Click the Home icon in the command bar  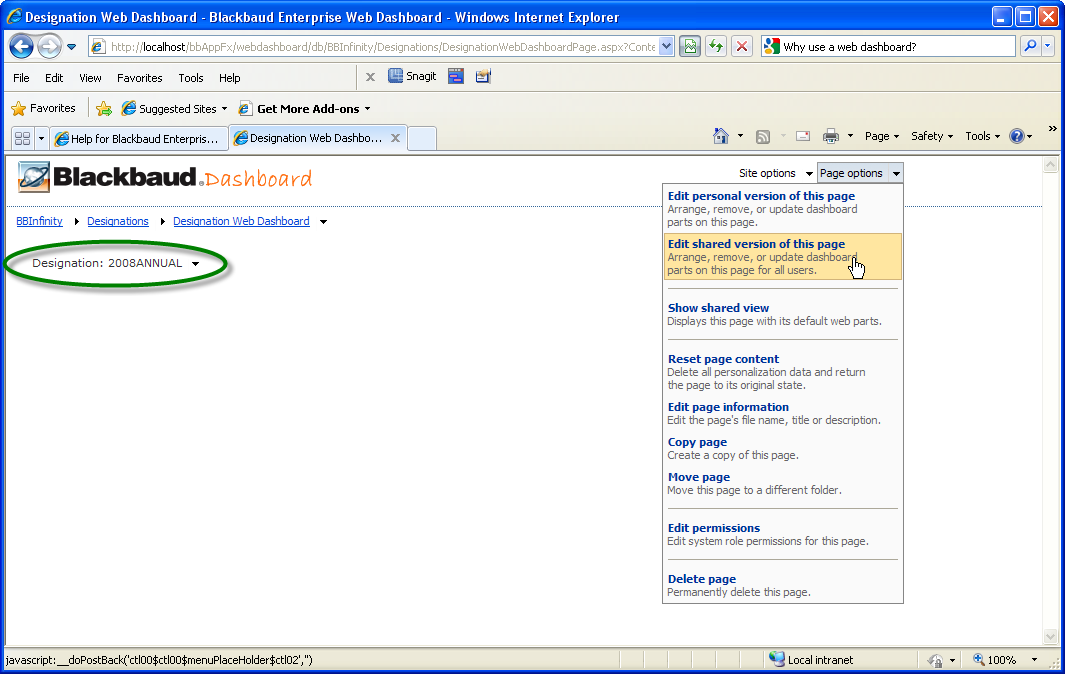[721, 136]
